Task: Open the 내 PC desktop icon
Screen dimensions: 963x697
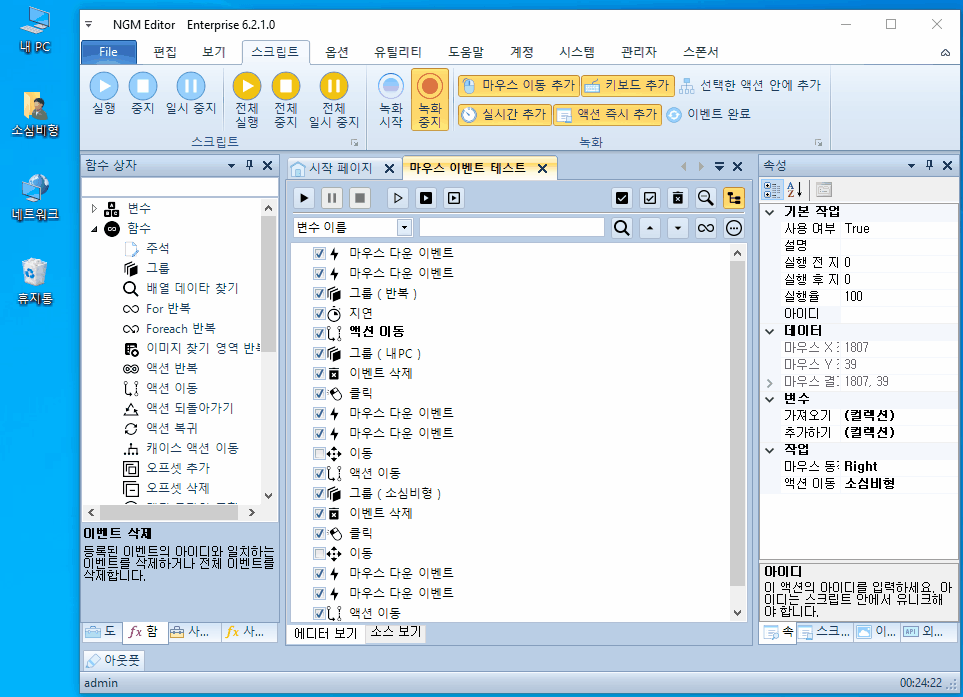Action: click(34, 29)
